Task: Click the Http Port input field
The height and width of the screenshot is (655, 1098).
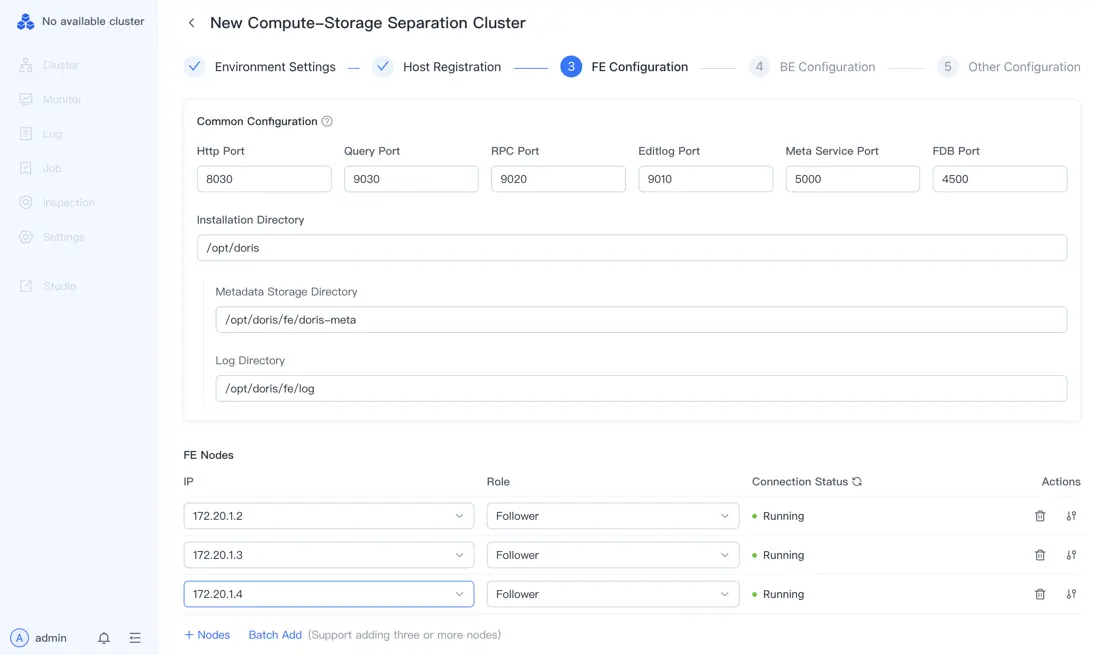Action: coord(264,179)
